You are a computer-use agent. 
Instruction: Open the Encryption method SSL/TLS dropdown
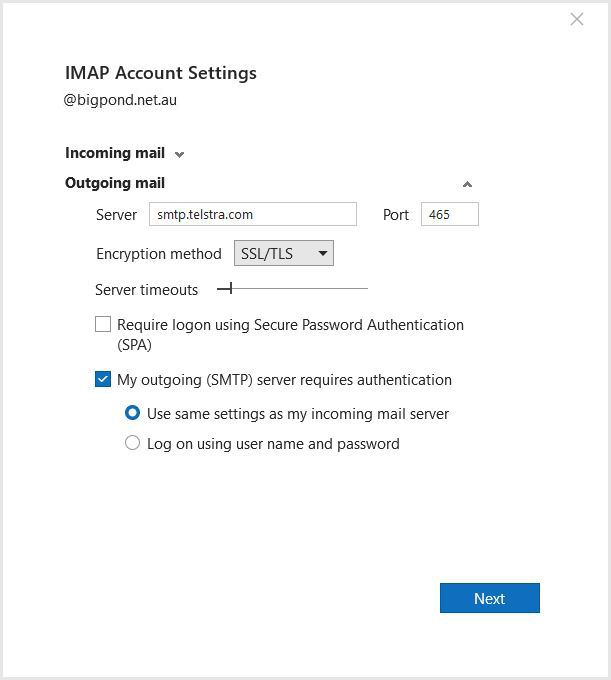click(283, 253)
